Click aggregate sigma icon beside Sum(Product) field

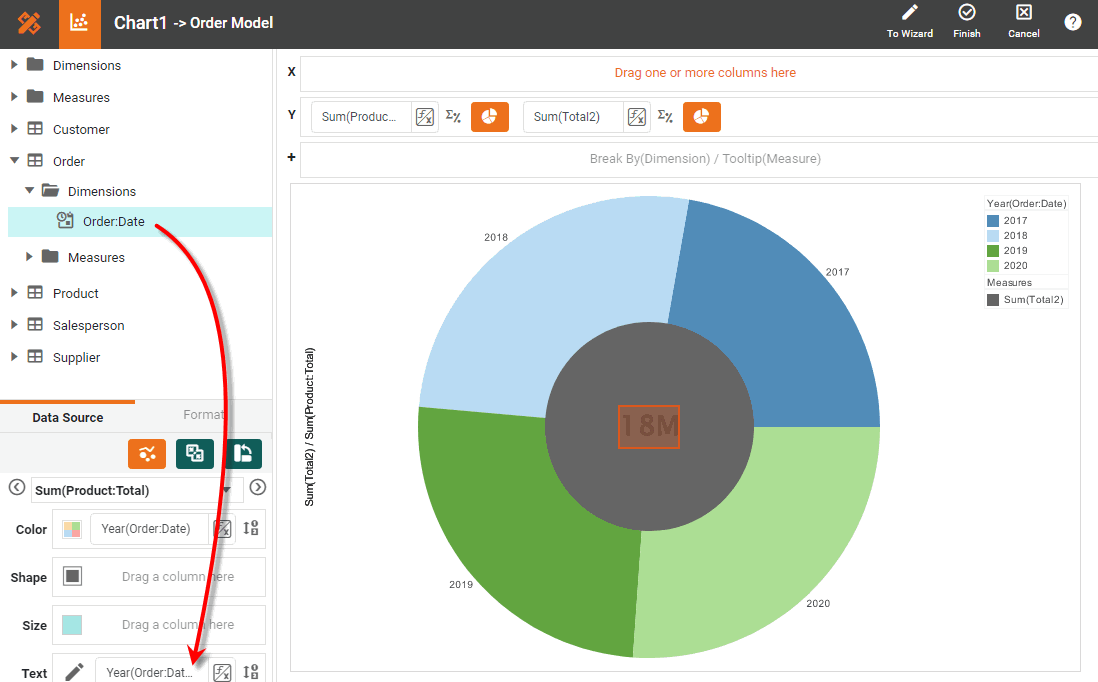tap(453, 117)
